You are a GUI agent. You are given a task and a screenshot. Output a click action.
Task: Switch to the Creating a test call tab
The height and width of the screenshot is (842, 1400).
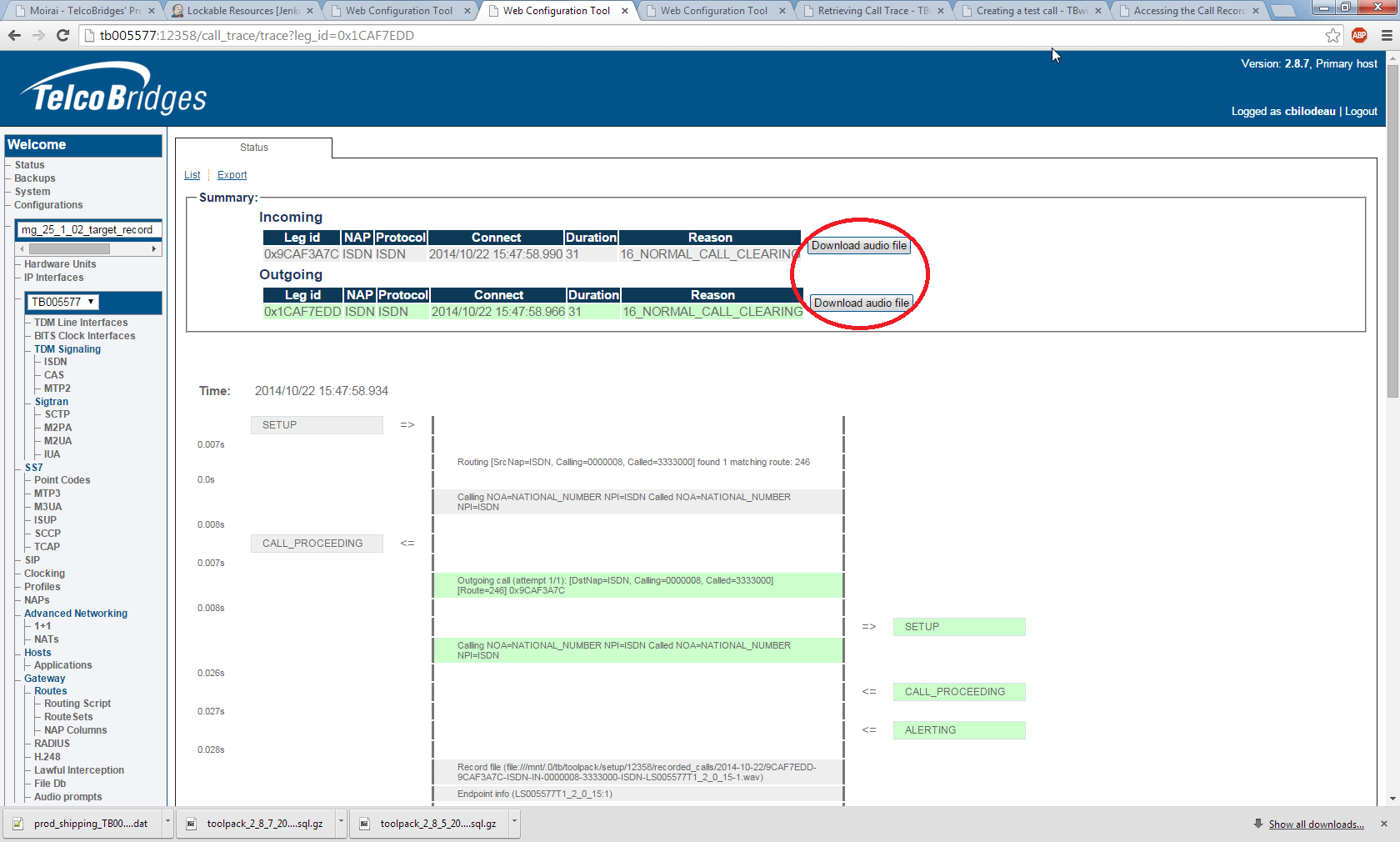coord(1031,11)
